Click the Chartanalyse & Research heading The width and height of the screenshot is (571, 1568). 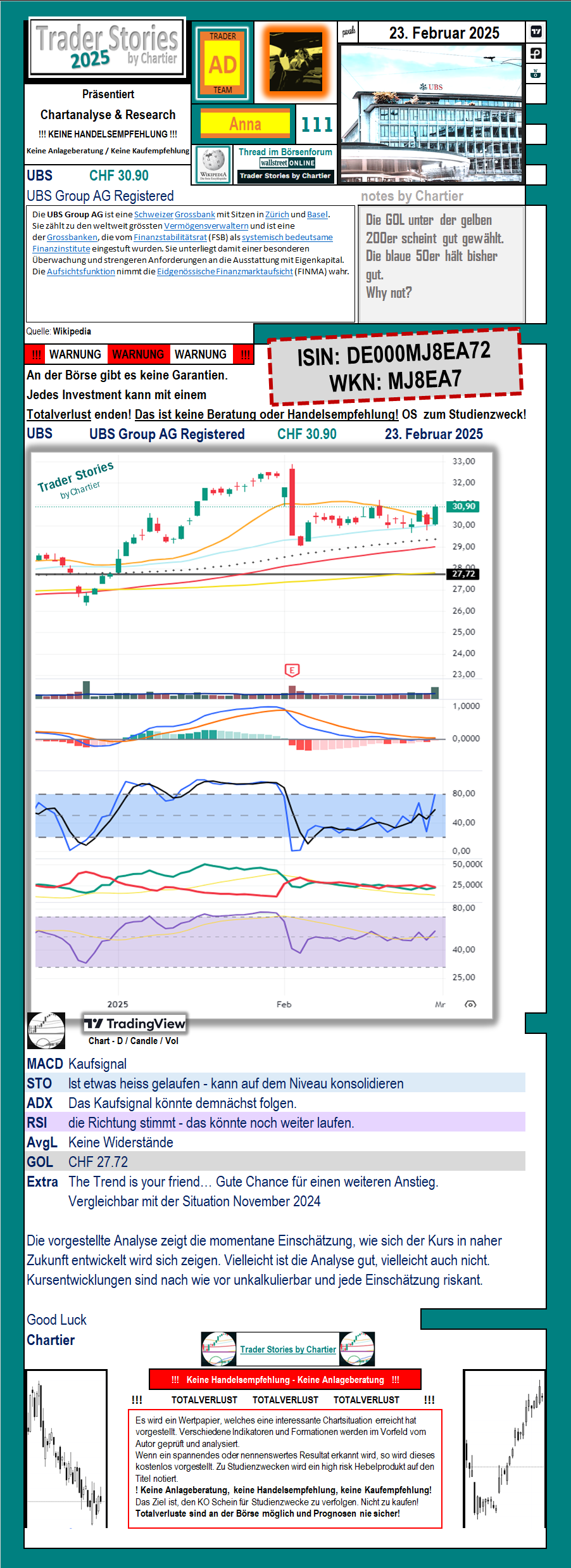(x=108, y=115)
